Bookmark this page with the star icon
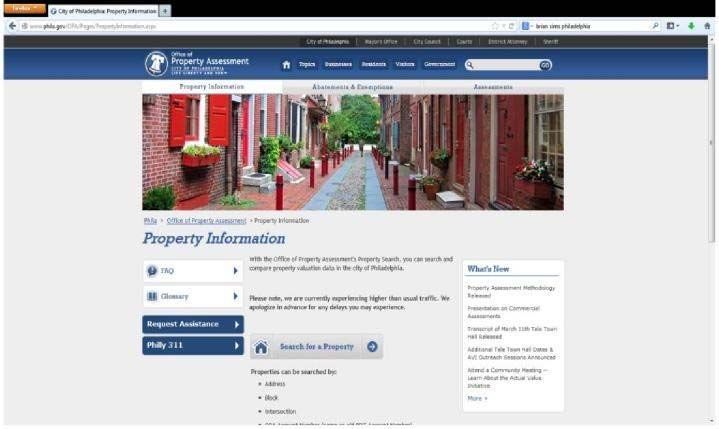Viewport: 719px width, 429px height. (x=494, y=26)
